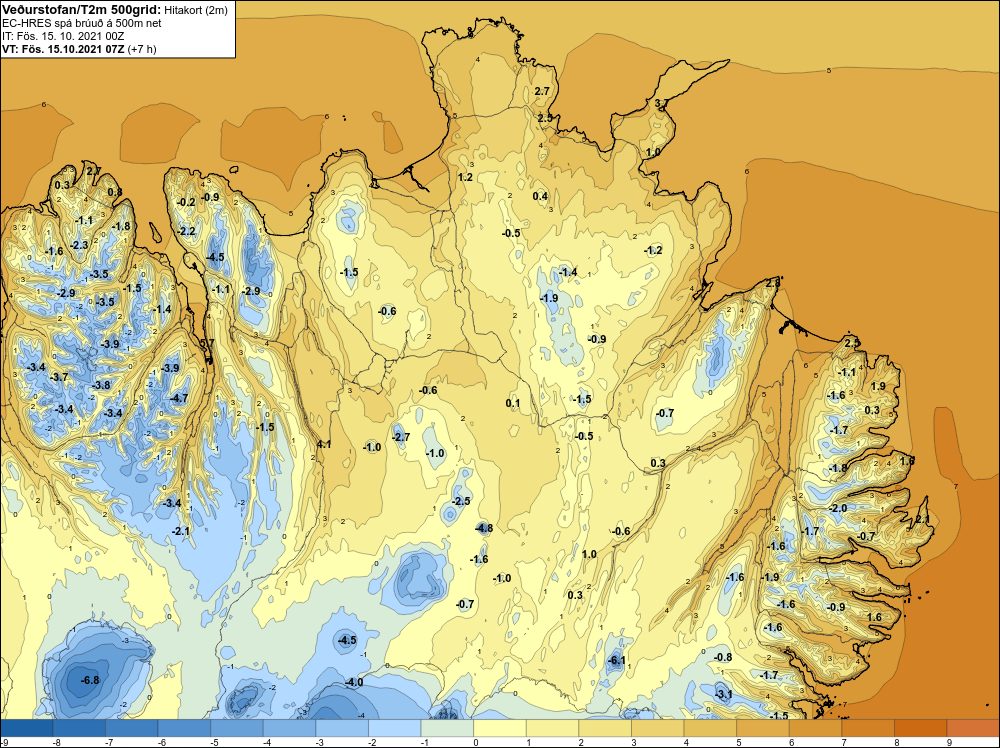Click the '0.1' temperature value
Image resolution: width=1000 pixels, height=748 pixels.
tap(513, 403)
